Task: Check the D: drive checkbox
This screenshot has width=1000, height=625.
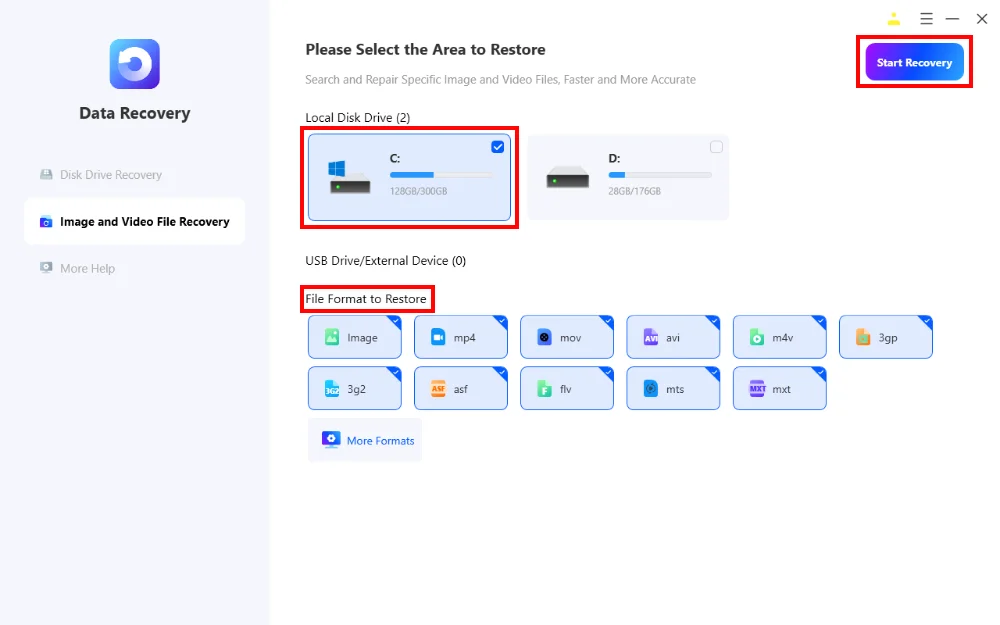Action: pyautogui.click(x=716, y=147)
